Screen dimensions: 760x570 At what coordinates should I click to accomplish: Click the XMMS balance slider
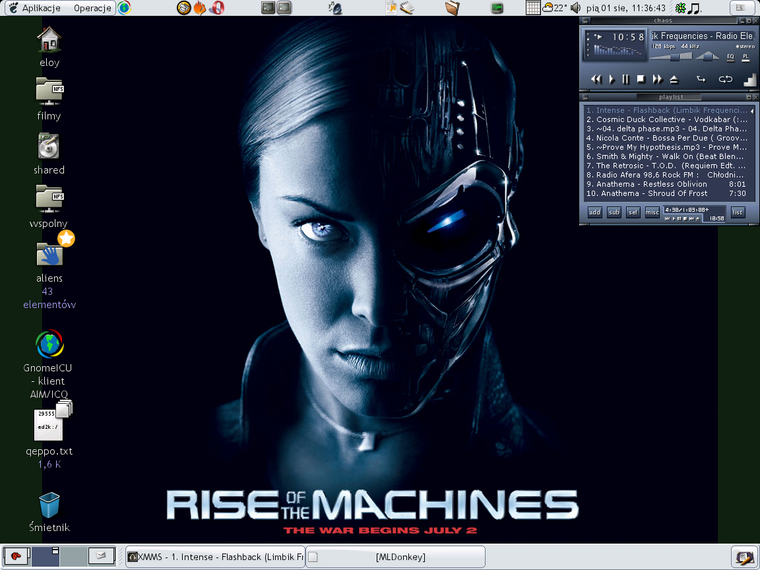pos(707,56)
